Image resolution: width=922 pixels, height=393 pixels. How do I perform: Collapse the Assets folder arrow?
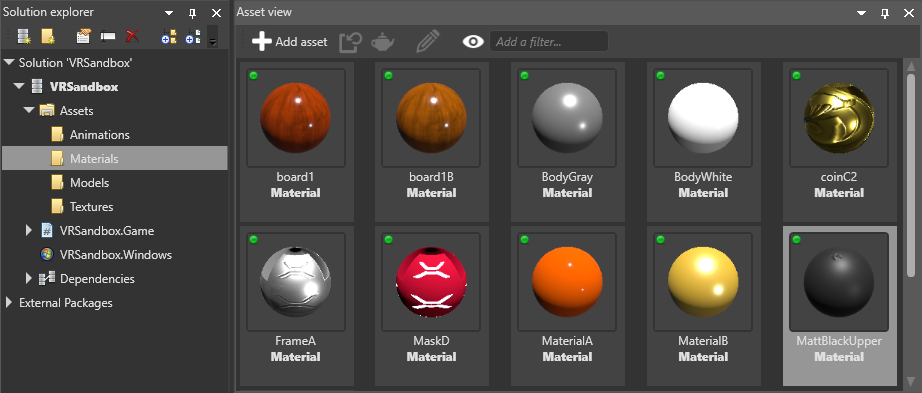click(x=29, y=111)
